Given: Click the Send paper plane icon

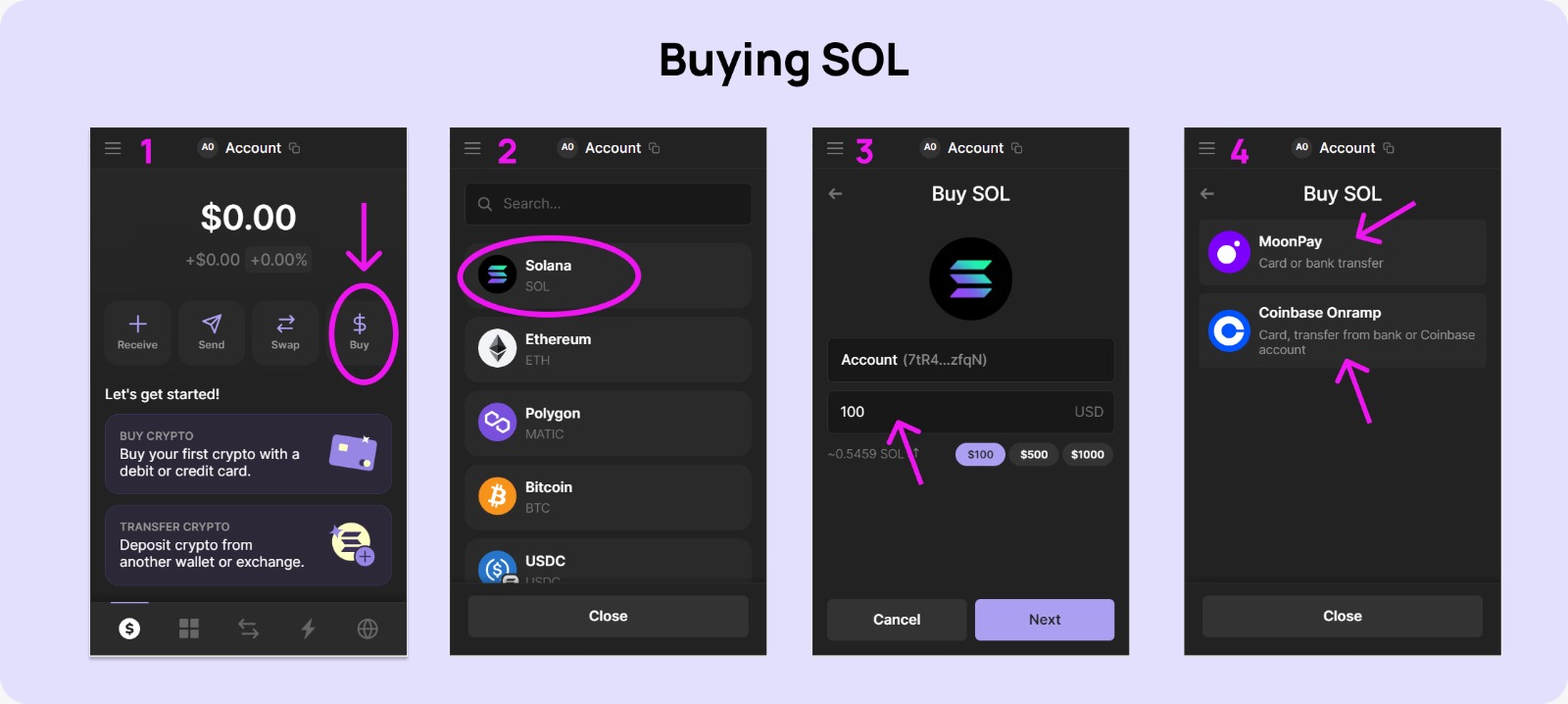Looking at the screenshot, I should (x=212, y=324).
